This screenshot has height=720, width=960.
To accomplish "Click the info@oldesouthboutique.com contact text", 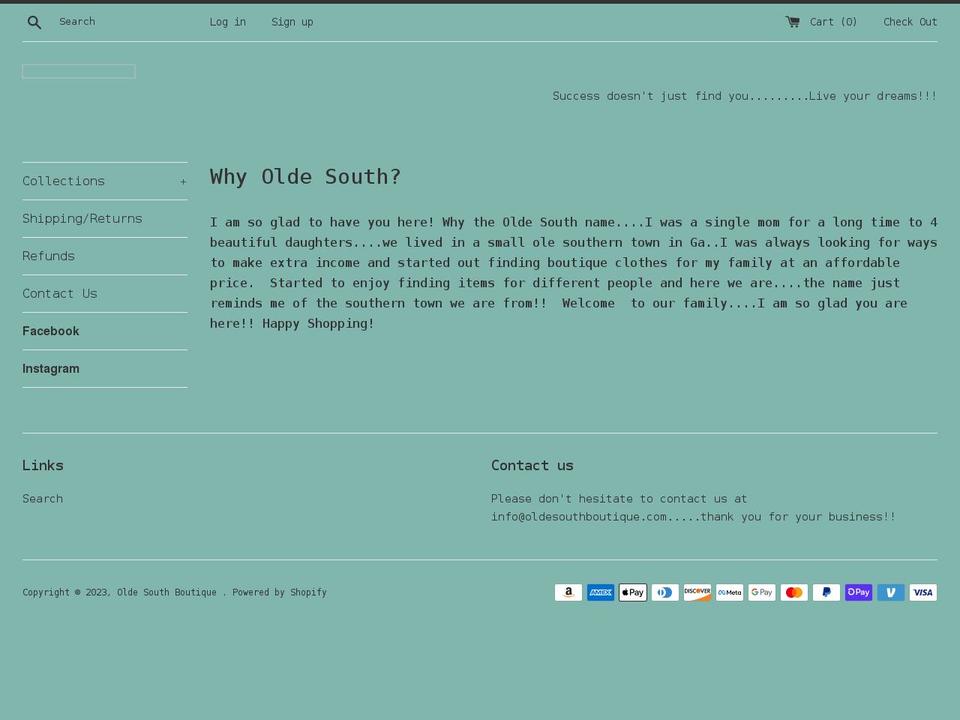I will point(579,517).
